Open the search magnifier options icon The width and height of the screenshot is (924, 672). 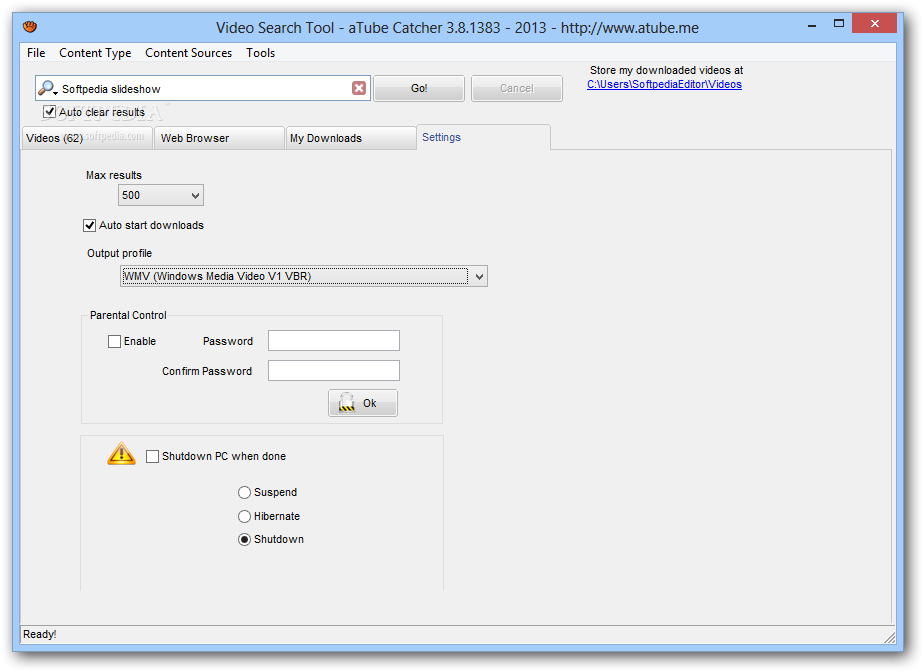point(47,88)
